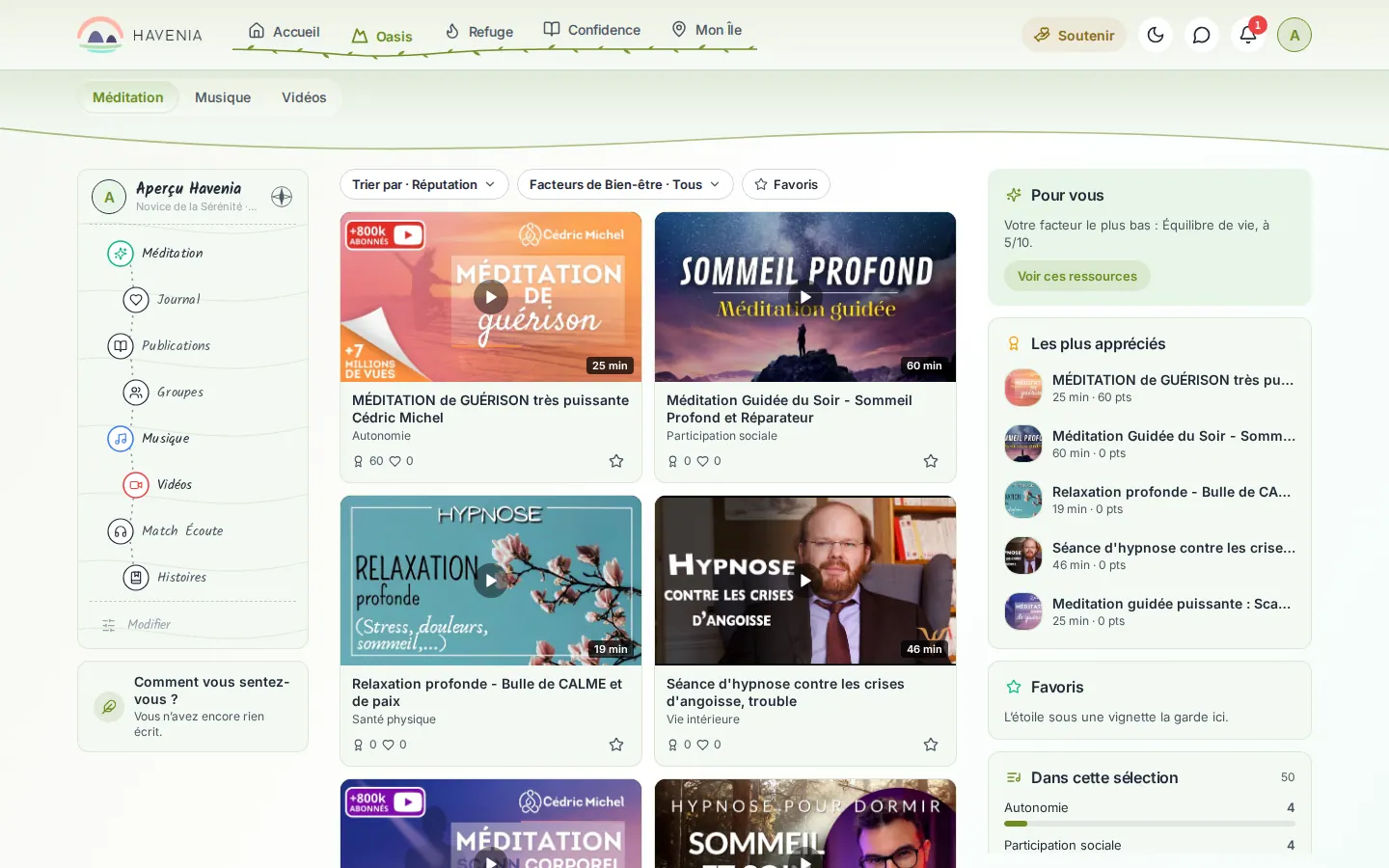The height and width of the screenshot is (868, 1389).
Task: Click the reputation badge icon showing 60
Action: (x=359, y=461)
